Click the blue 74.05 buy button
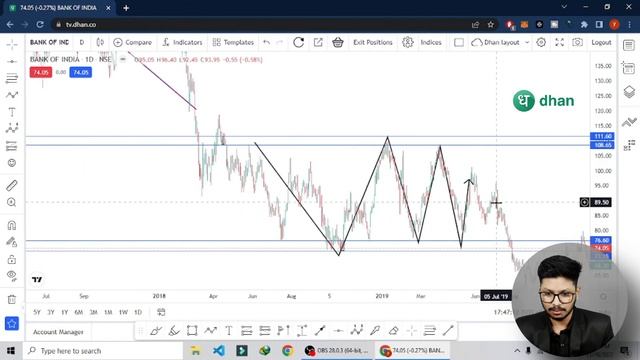Image resolution: width=640 pixels, height=360 pixels. (80, 72)
